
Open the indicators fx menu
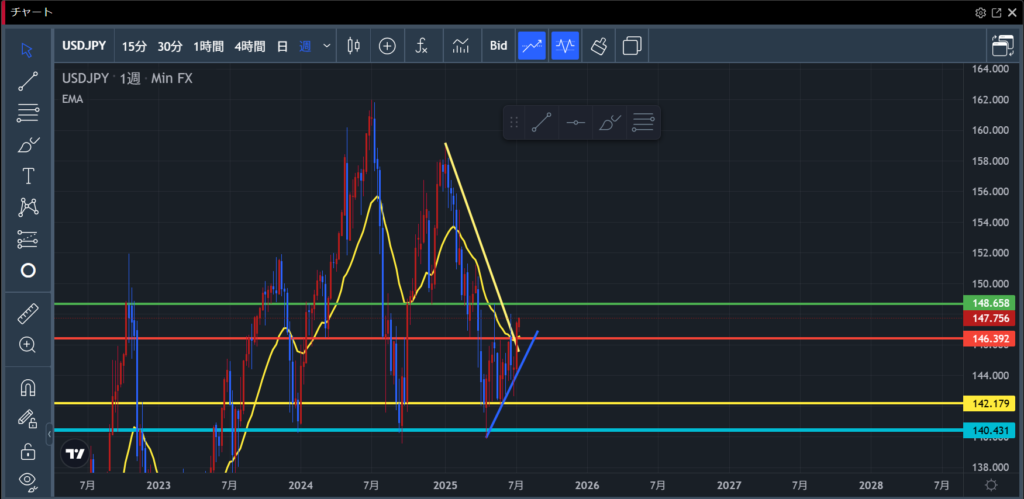[422, 46]
